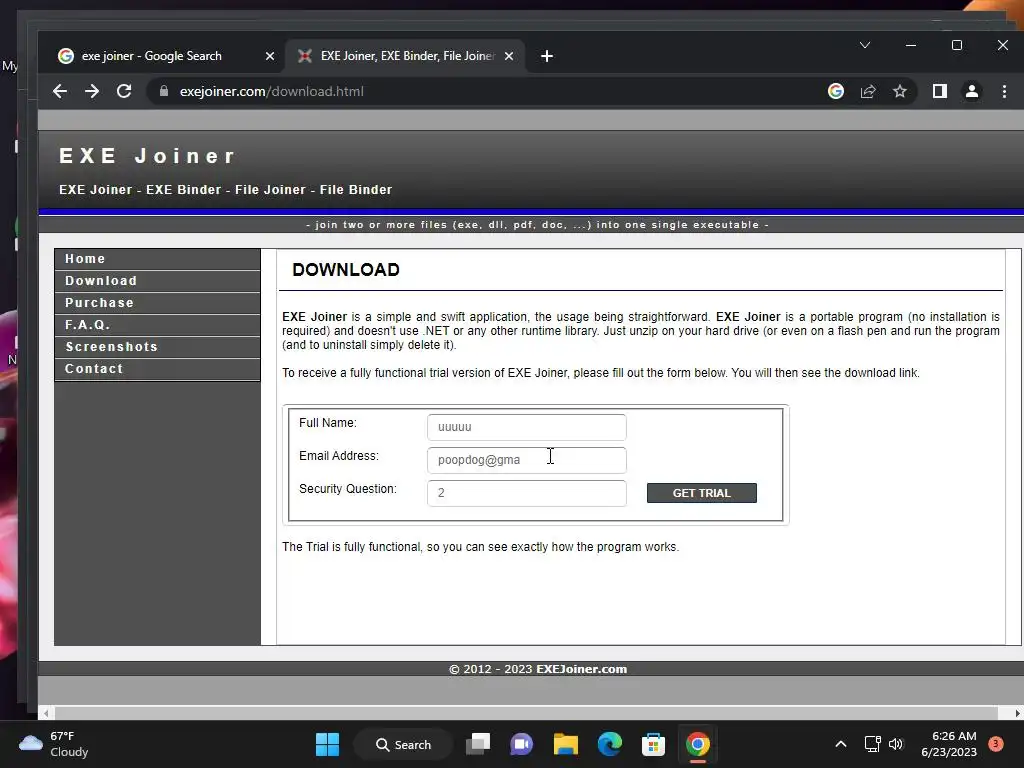Click the EXEJoiner.com footer text
This screenshot has height=768, width=1024.
point(581,669)
